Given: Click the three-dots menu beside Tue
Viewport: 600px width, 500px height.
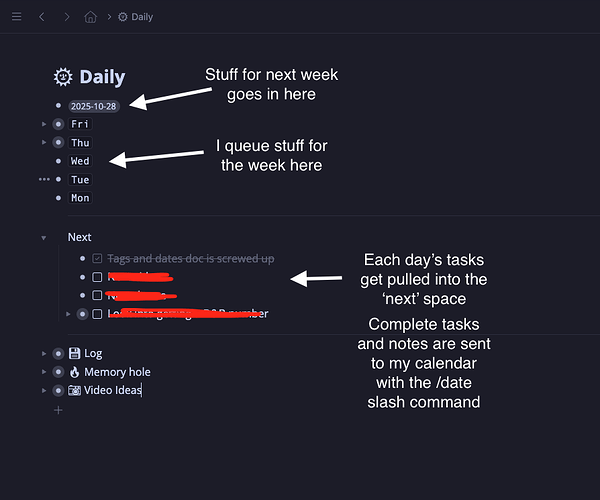Looking at the screenshot, I should tap(44, 180).
